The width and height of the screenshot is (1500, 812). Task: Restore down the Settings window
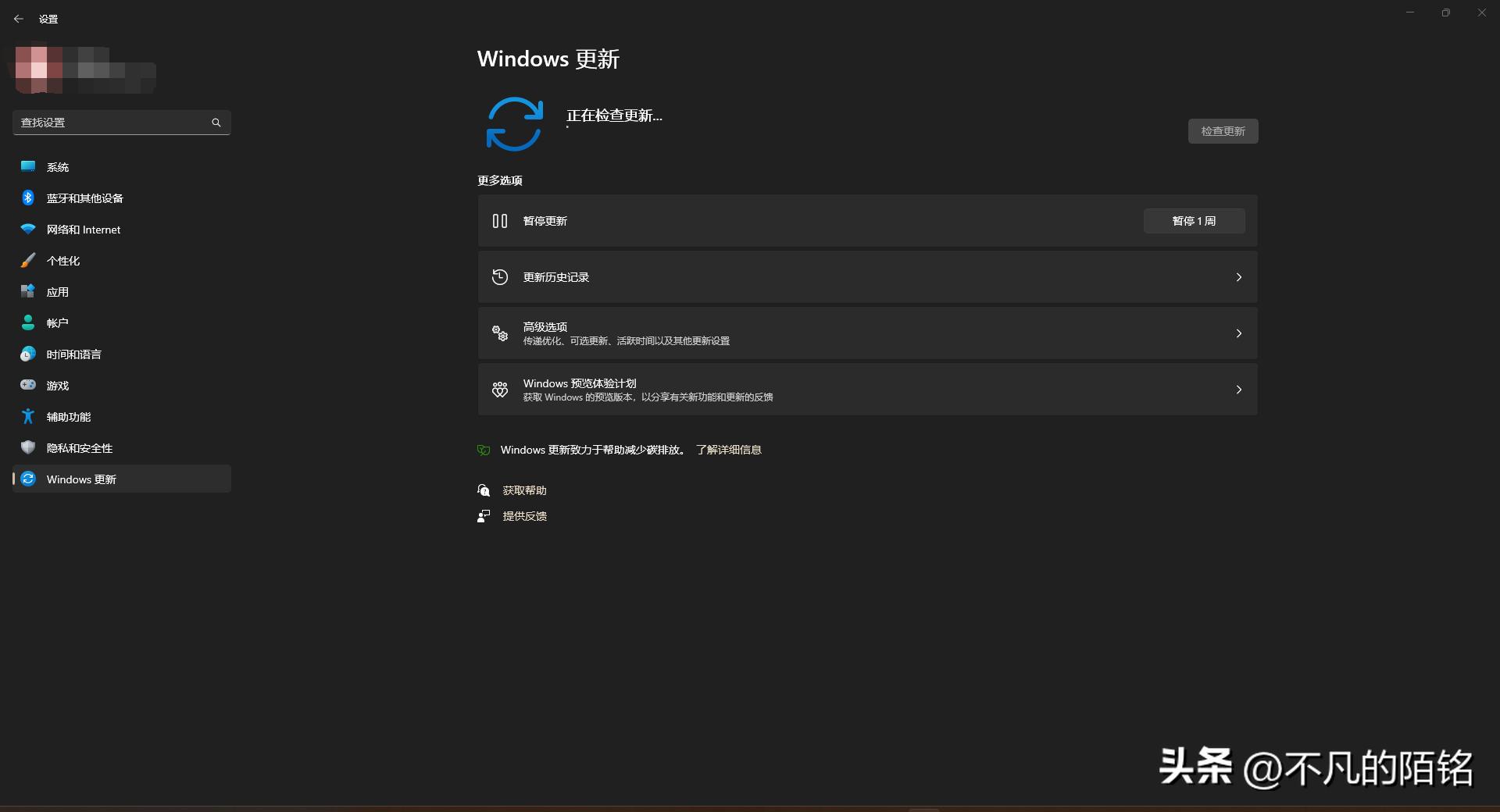[x=1446, y=12]
